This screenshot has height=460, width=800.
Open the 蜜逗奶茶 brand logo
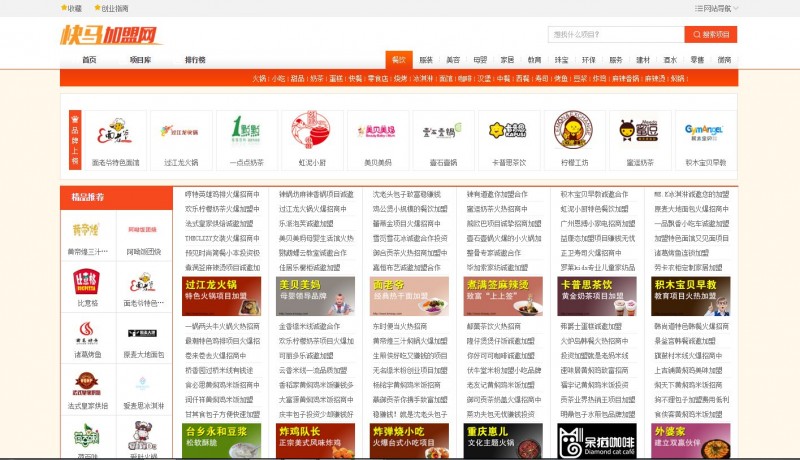point(639,131)
